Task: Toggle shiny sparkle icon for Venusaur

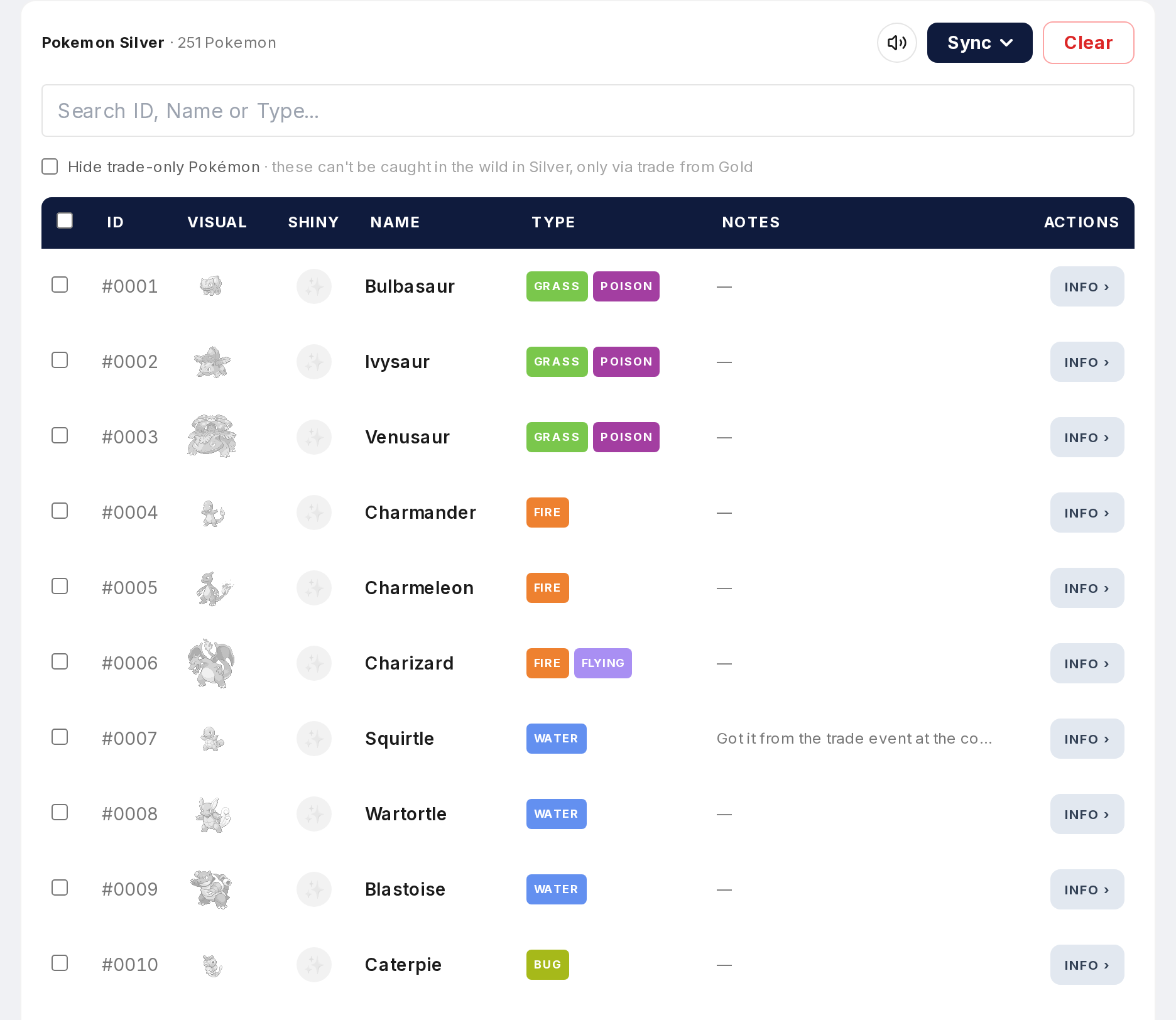Action: tap(314, 437)
